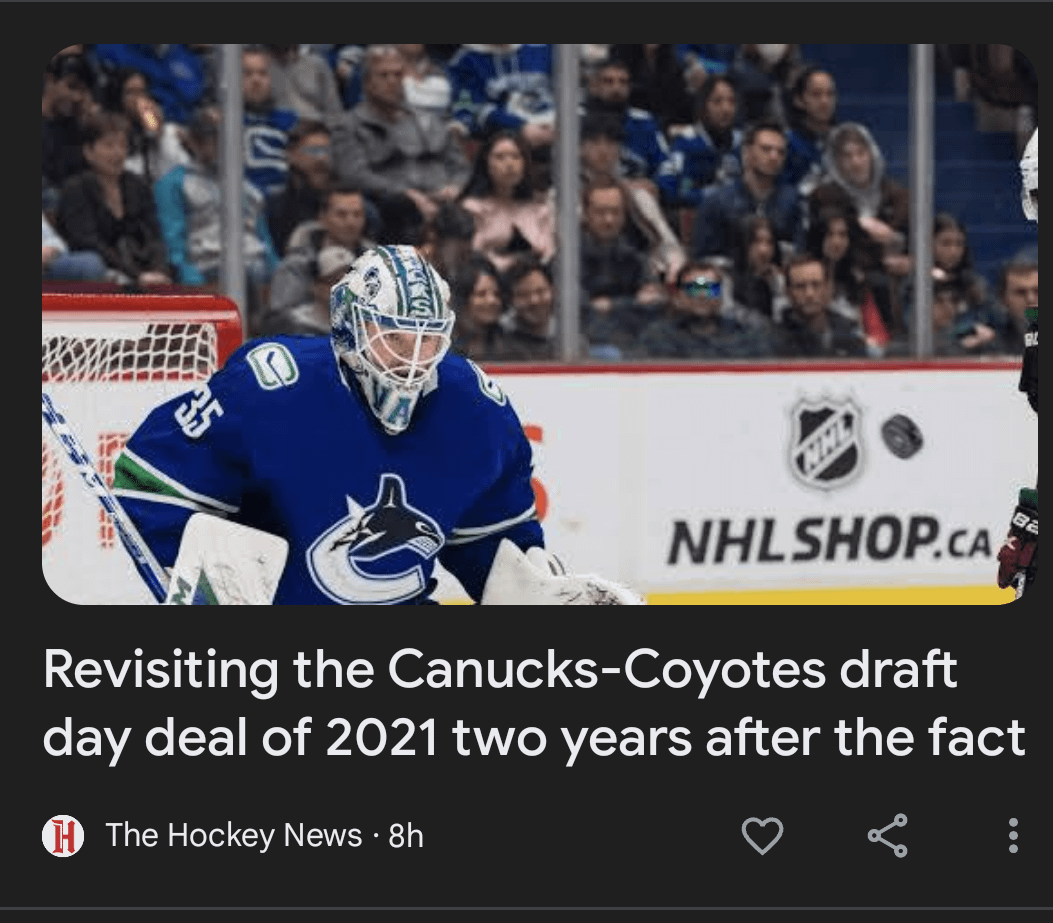Viewport: 1053px width, 923px height.
Task: Tap the share icon
Action: 887,835
